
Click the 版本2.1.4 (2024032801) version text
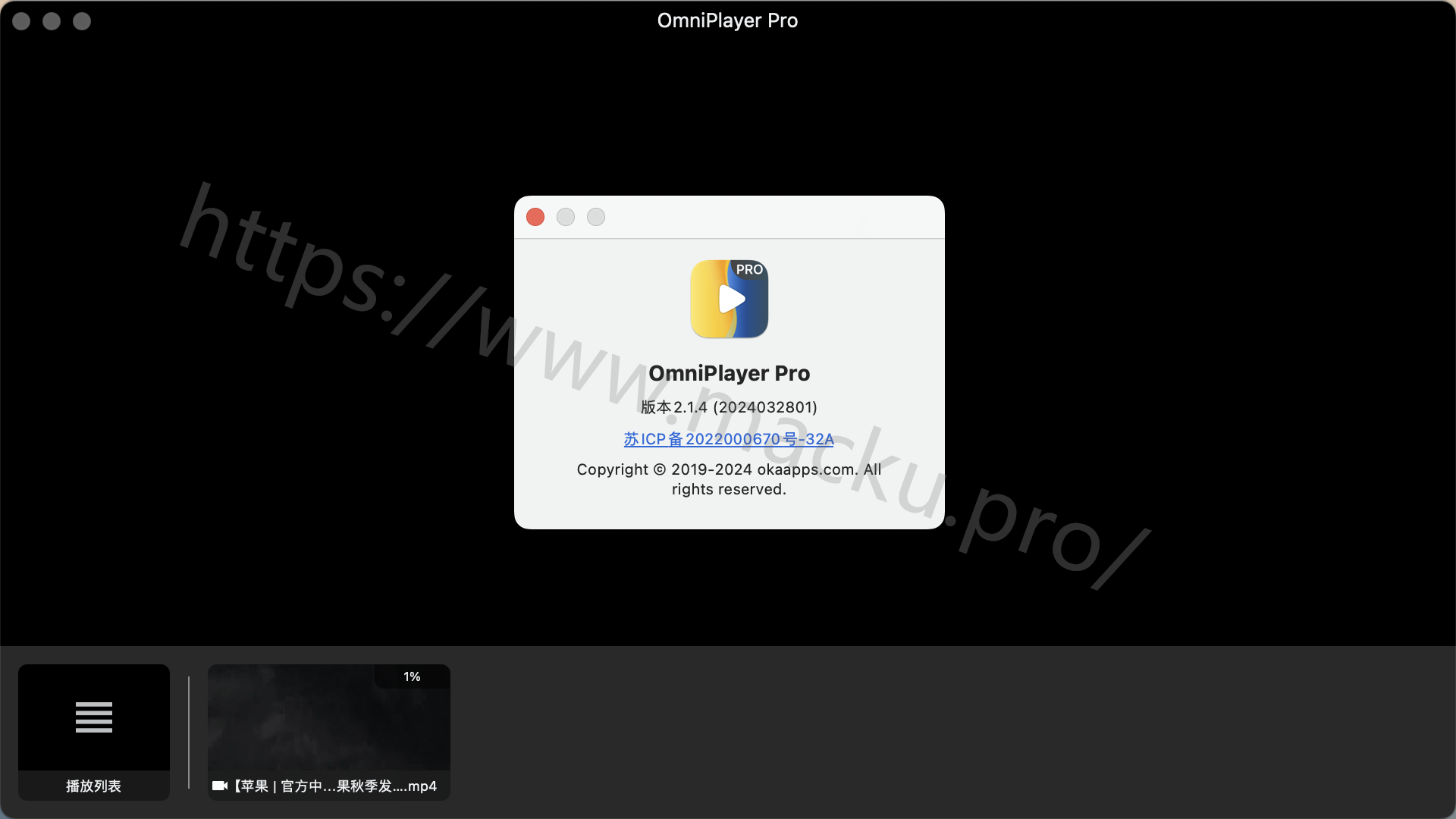click(x=729, y=407)
